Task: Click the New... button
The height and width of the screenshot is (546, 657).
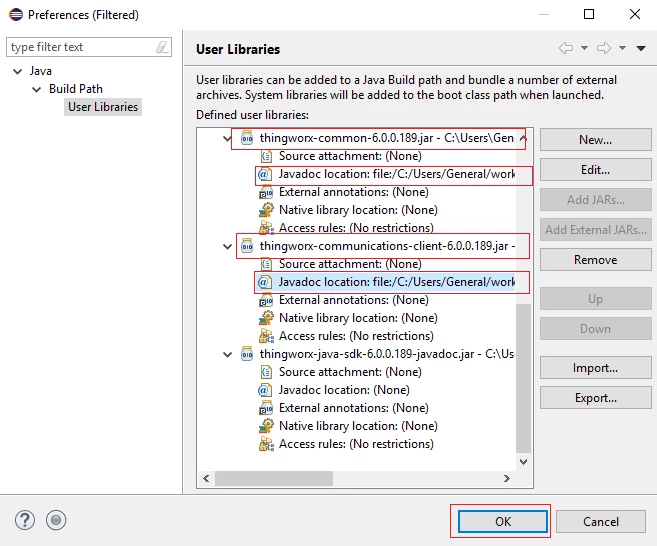Action: click(595, 140)
